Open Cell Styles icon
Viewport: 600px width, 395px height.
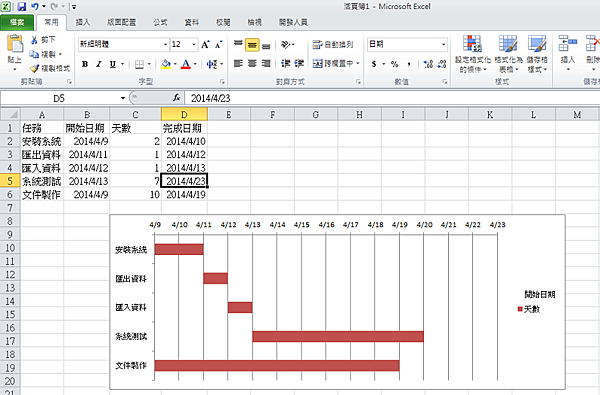(537, 44)
